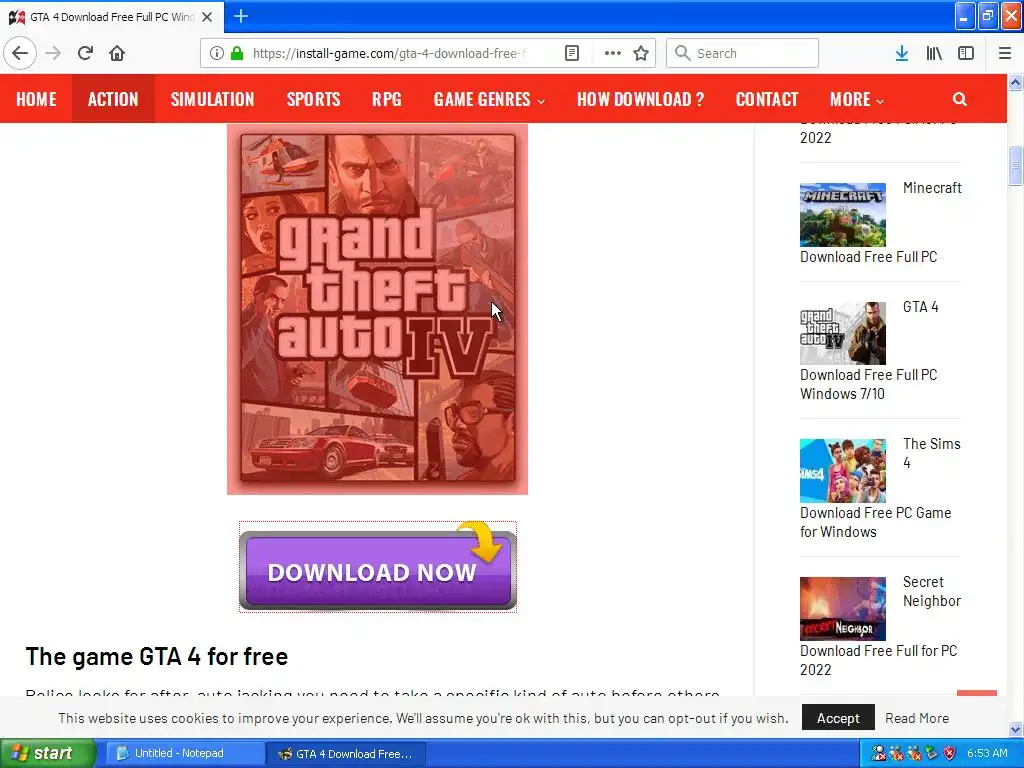Open Minecraft Download Free Full PC link
1024x768 pixels.
(869, 257)
